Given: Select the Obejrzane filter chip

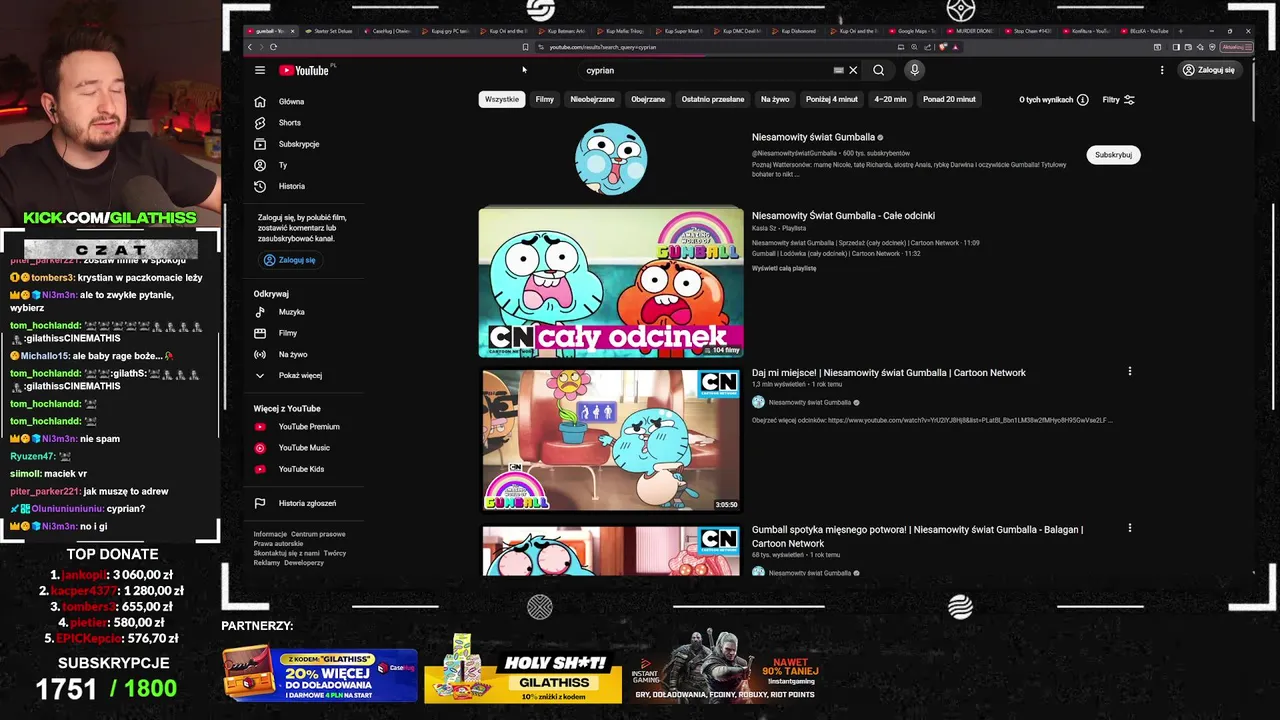Looking at the screenshot, I should [648, 99].
